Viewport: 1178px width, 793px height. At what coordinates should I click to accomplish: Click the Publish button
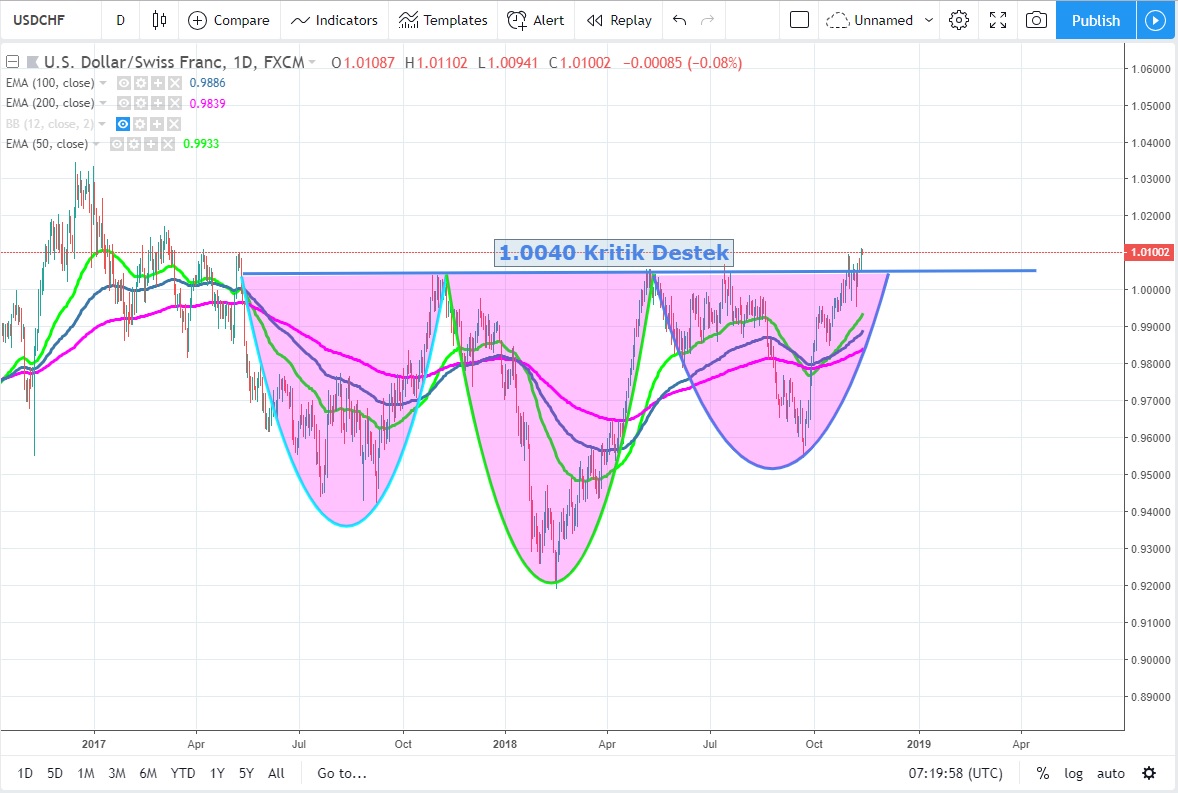click(1095, 20)
